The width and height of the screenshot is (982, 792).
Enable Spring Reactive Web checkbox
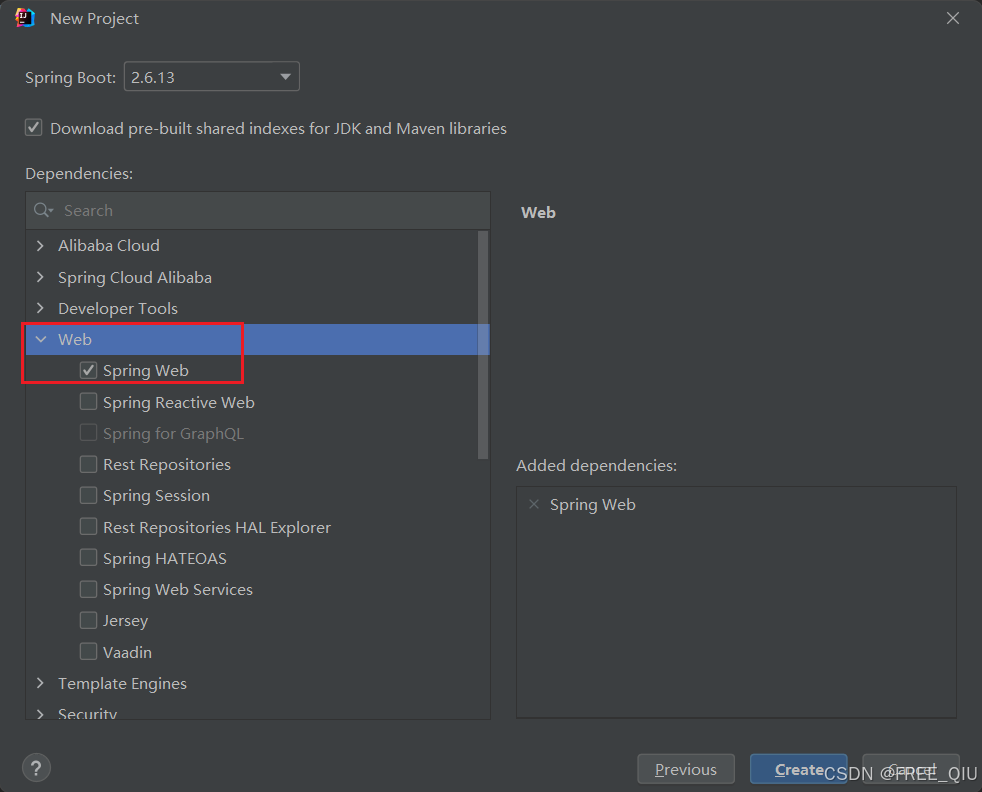click(x=88, y=401)
